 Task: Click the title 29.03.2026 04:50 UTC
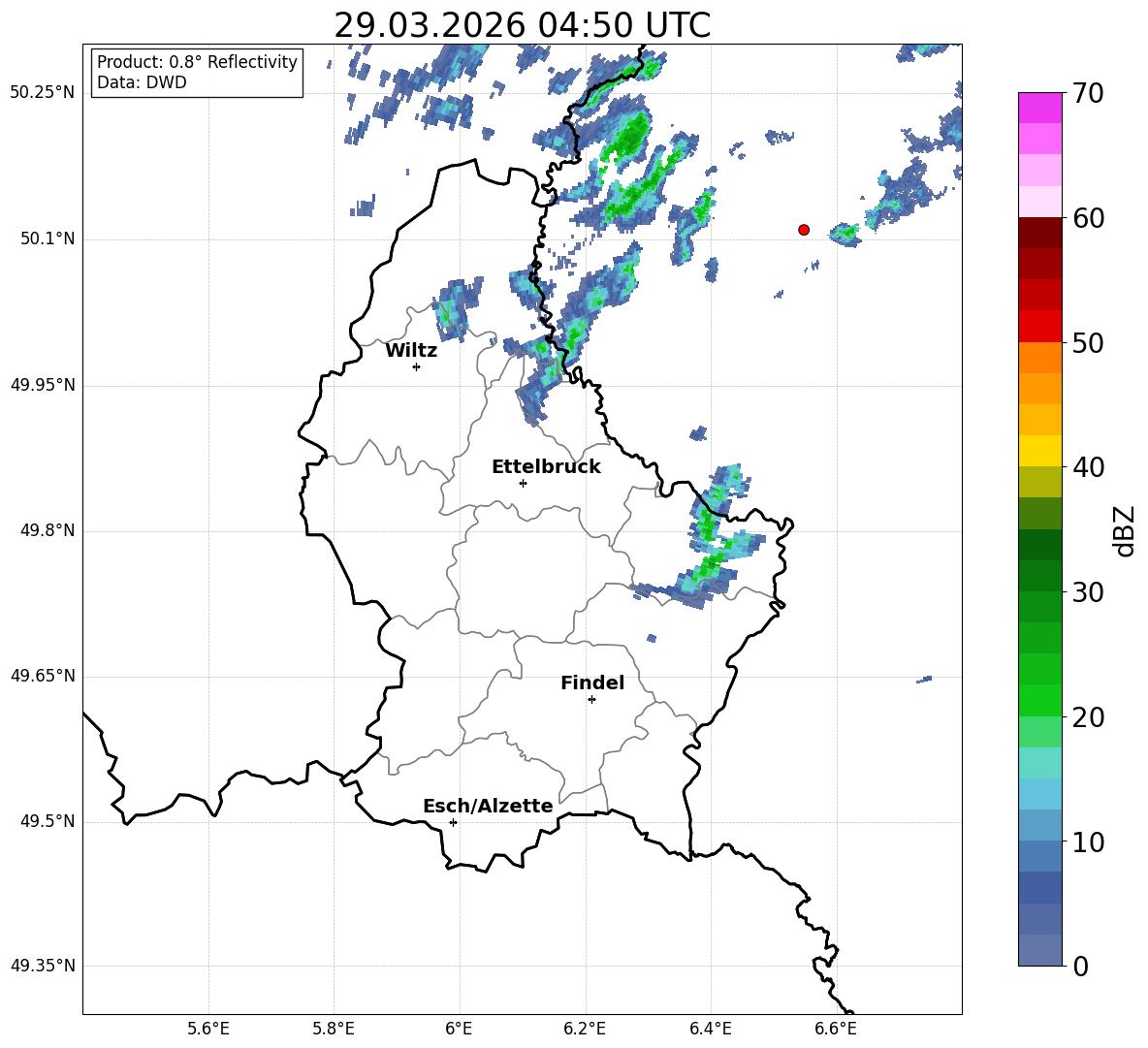click(x=522, y=25)
